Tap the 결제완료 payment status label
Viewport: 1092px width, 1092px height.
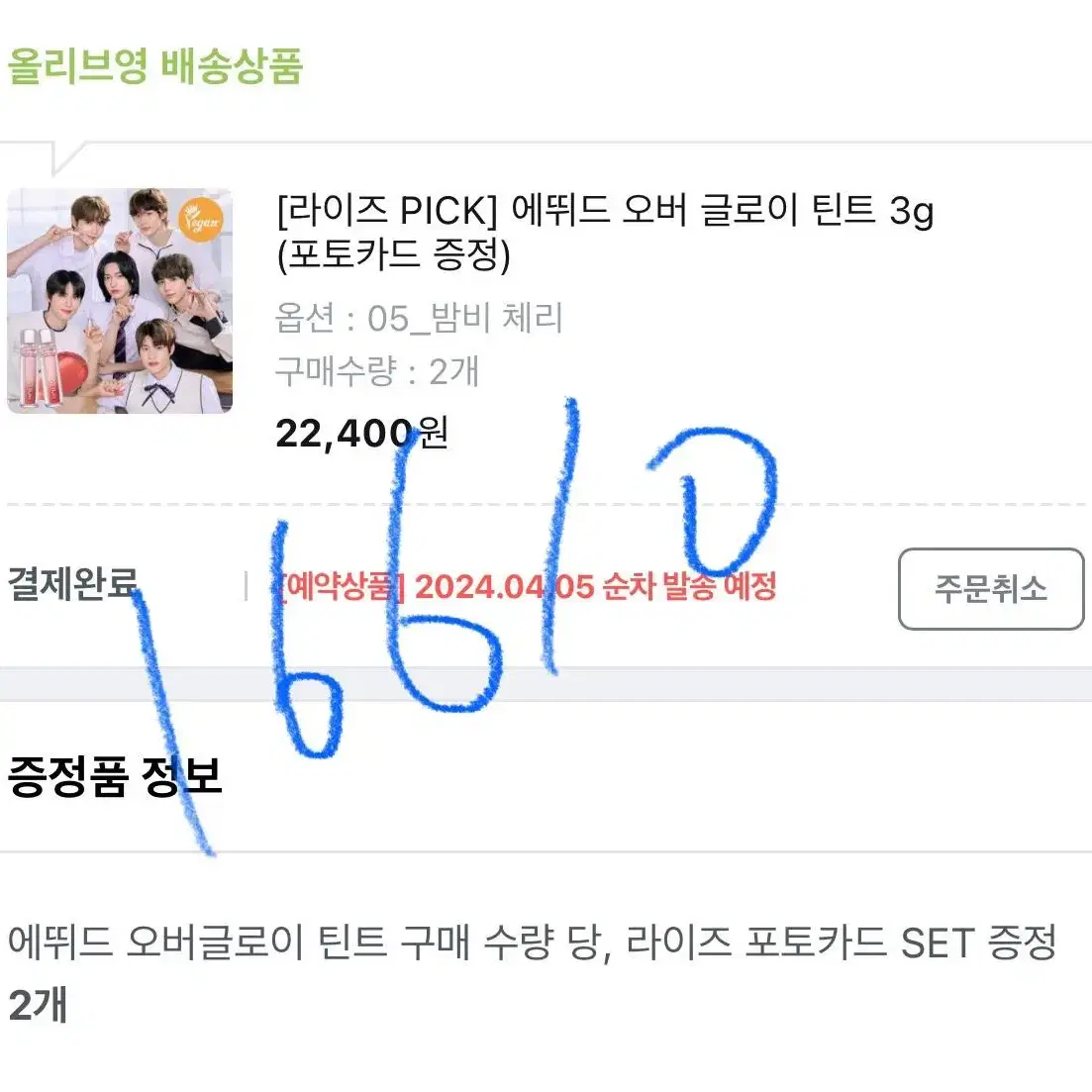point(72,583)
